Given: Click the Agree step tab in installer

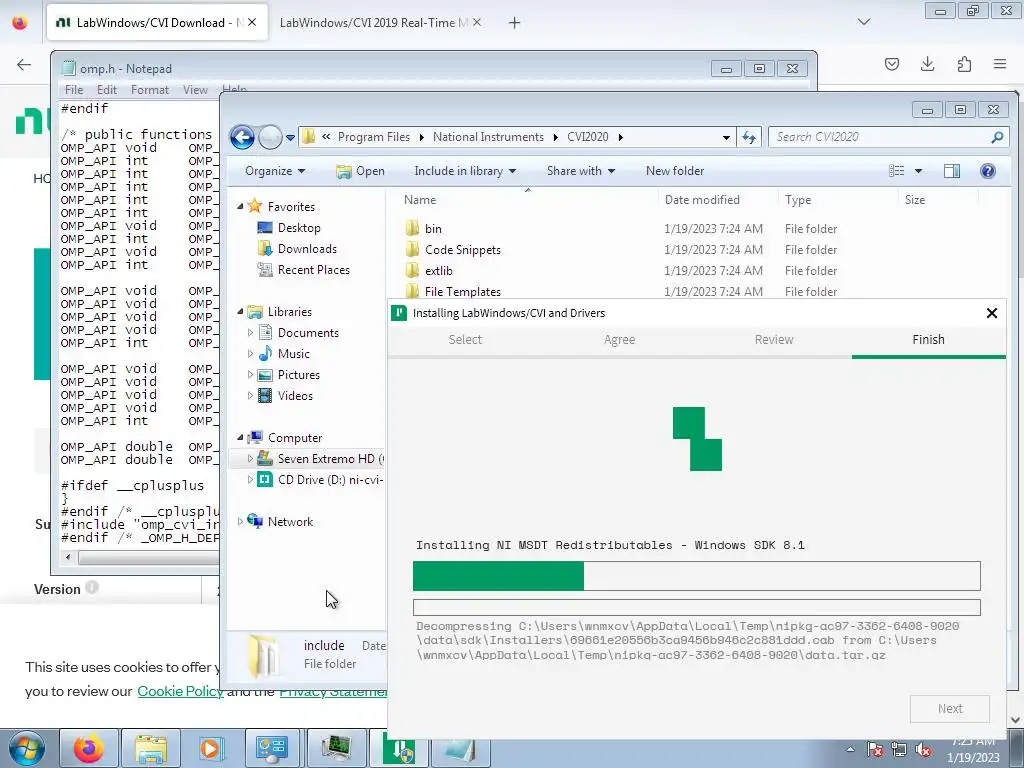Looking at the screenshot, I should [619, 340].
